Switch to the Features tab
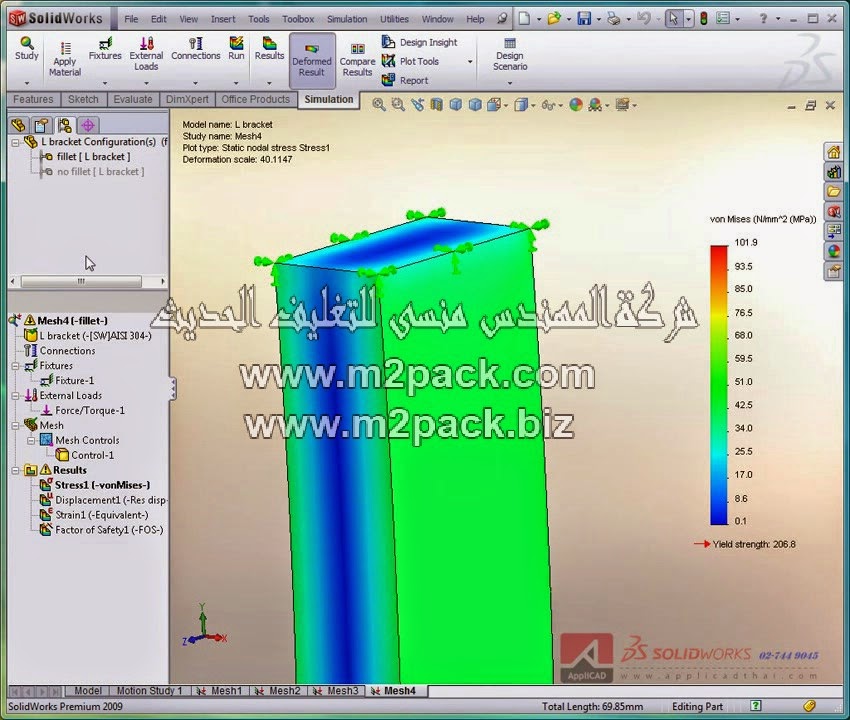Screen dimensions: 850x720 click(33, 99)
